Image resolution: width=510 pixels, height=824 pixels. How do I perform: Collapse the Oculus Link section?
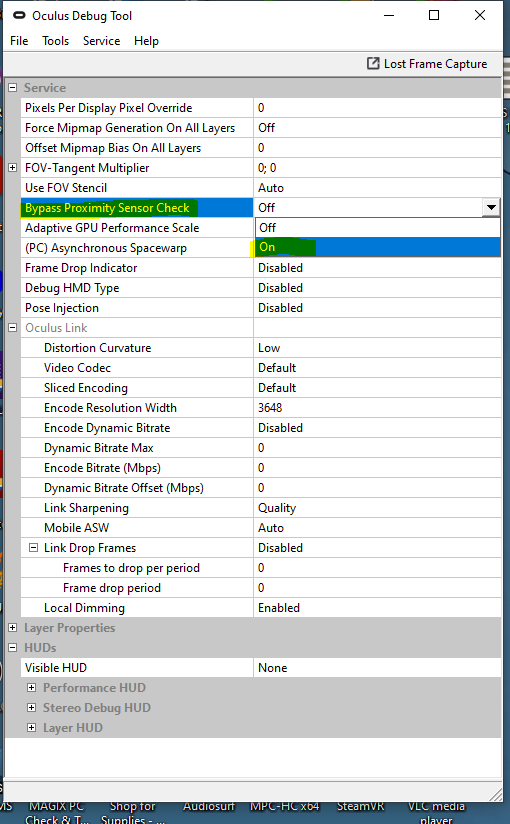[x=13, y=327]
